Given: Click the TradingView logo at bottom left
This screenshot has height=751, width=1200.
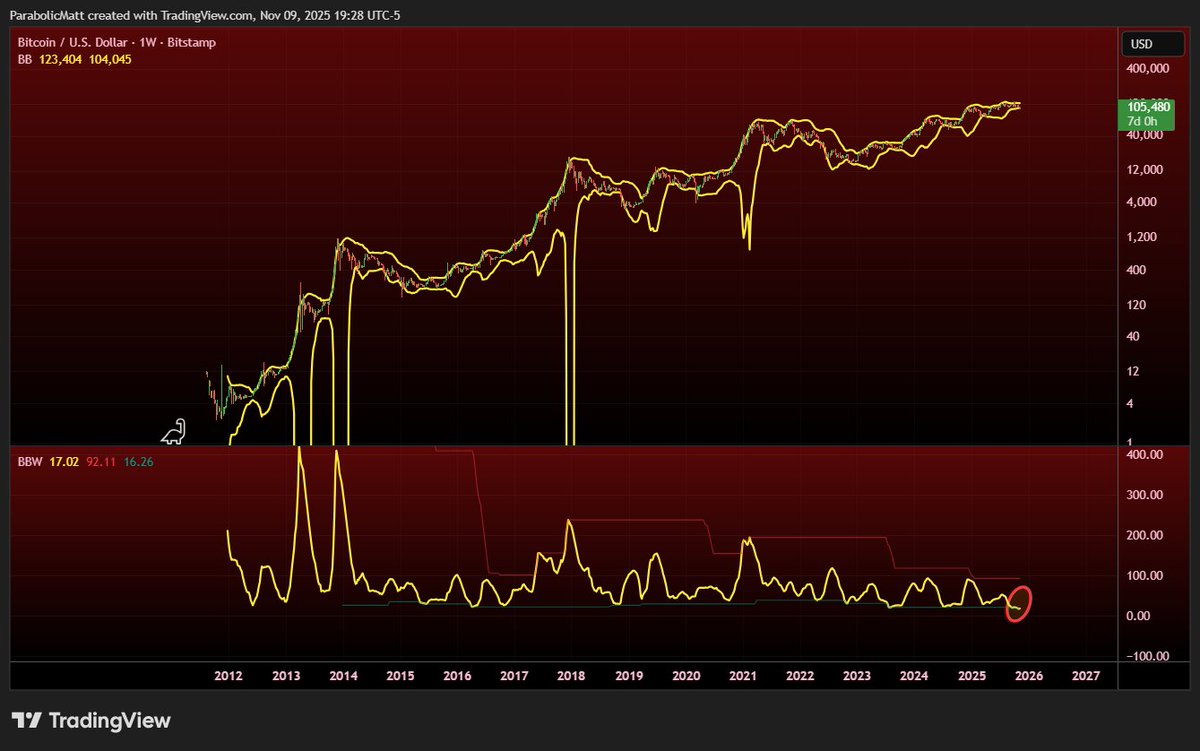Looking at the screenshot, I should tap(91, 721).
